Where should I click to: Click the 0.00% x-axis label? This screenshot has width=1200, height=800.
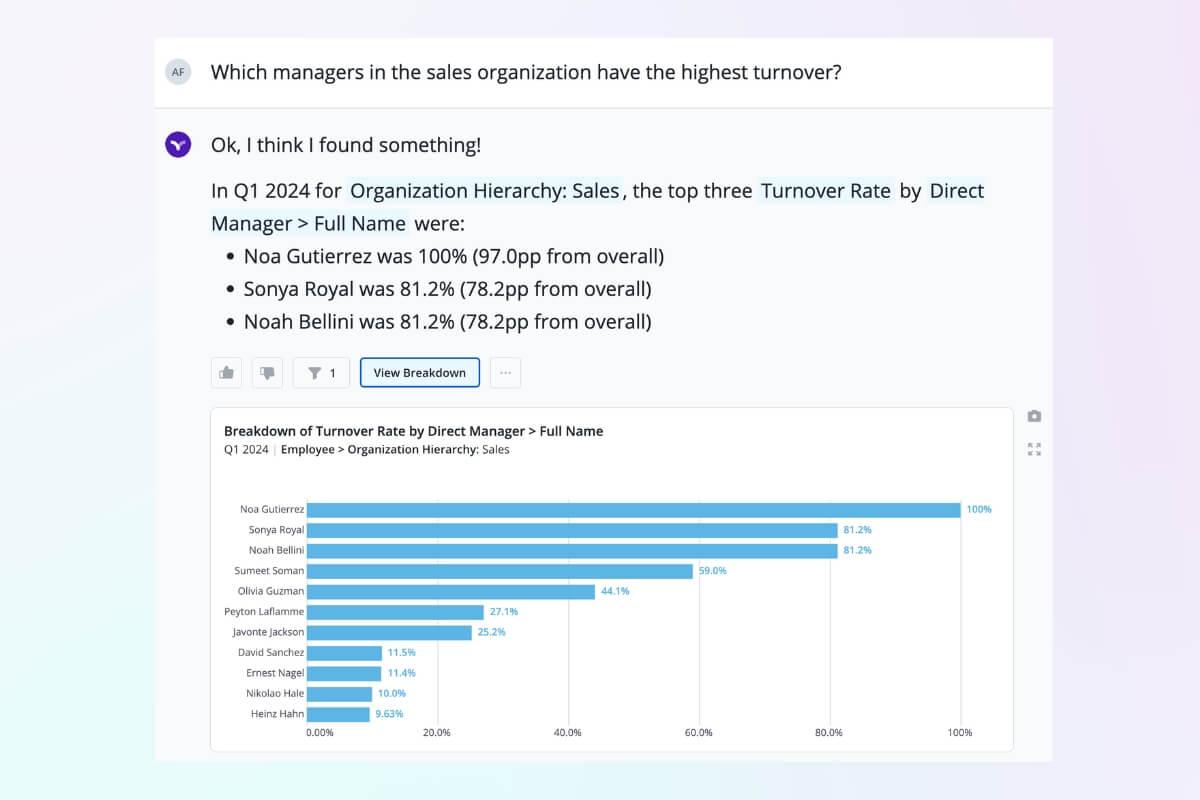319,733
